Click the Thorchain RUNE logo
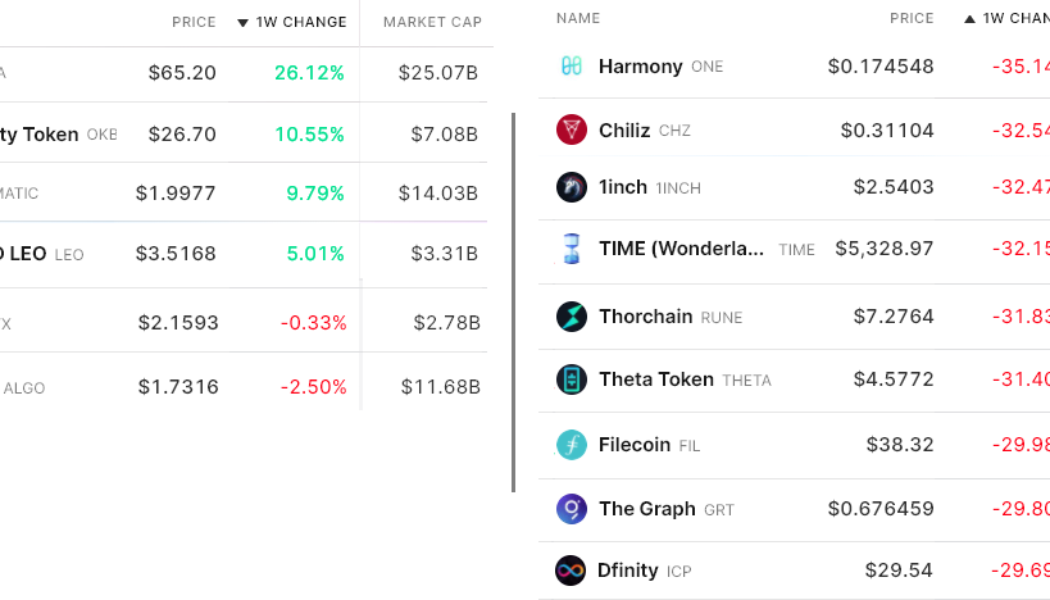This screenshot has width=1050, height=600. coord(571,316)
